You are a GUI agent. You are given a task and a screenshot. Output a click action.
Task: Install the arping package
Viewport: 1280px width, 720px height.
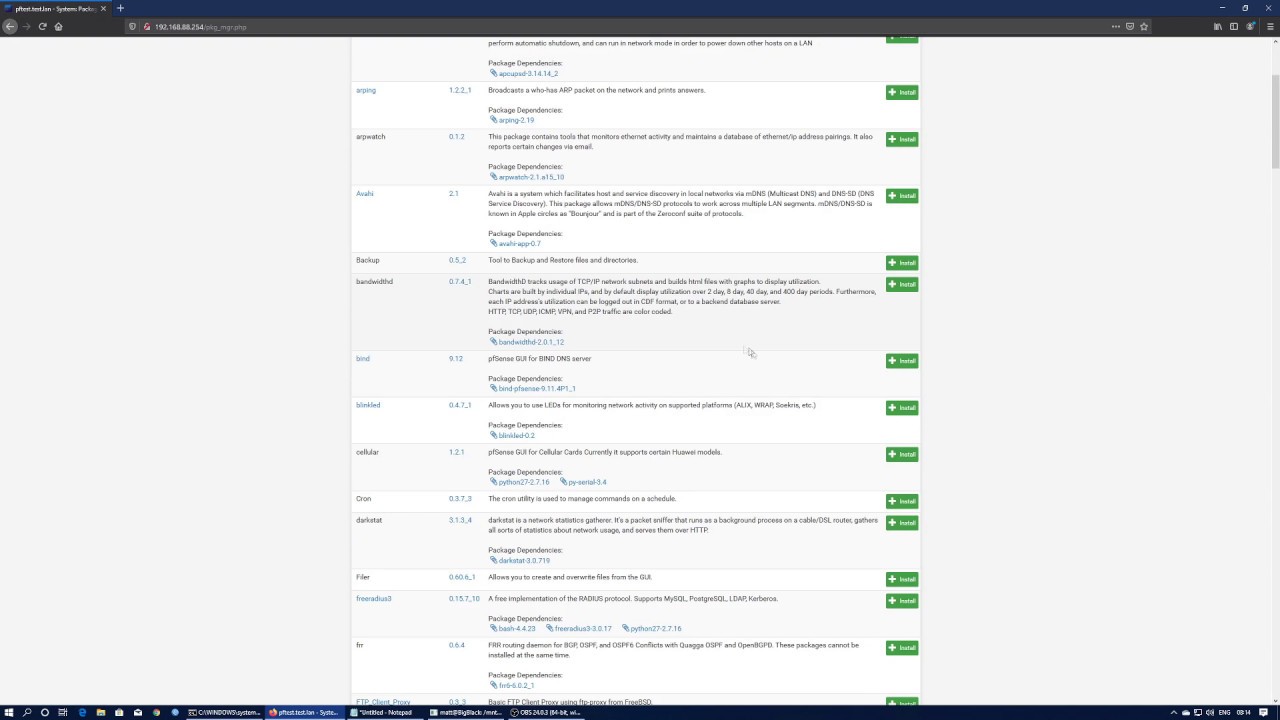click(902, 92)
